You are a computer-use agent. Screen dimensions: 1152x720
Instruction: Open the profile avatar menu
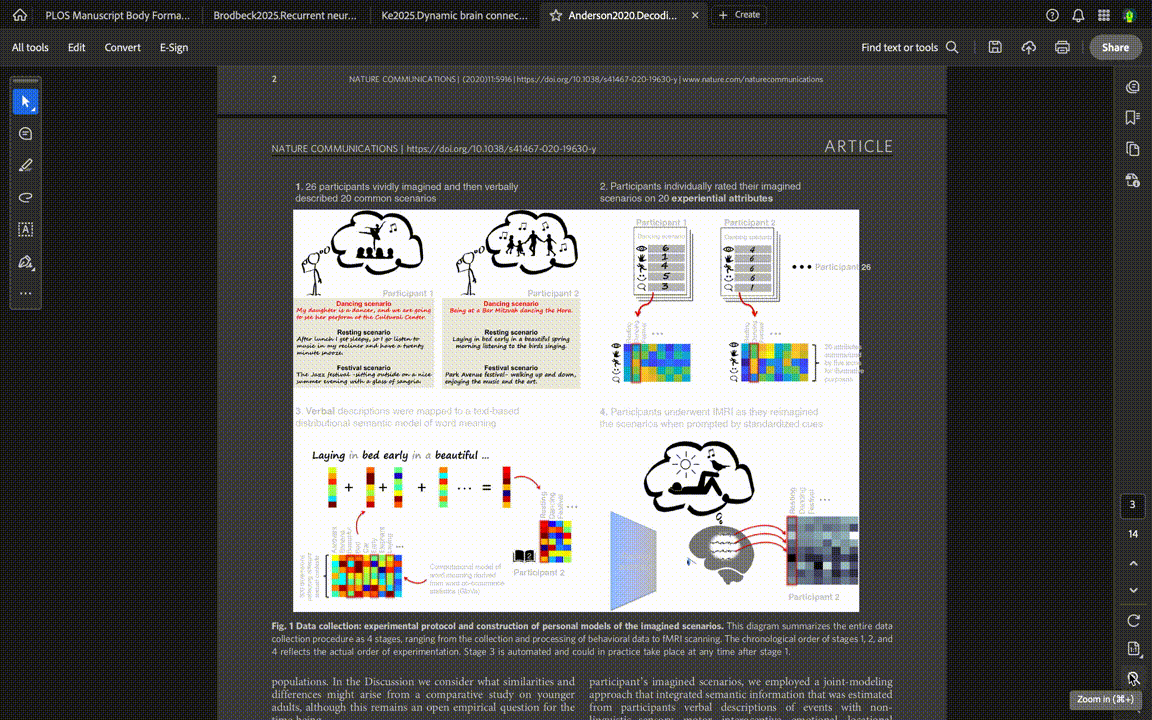(x=1130, y=15)
